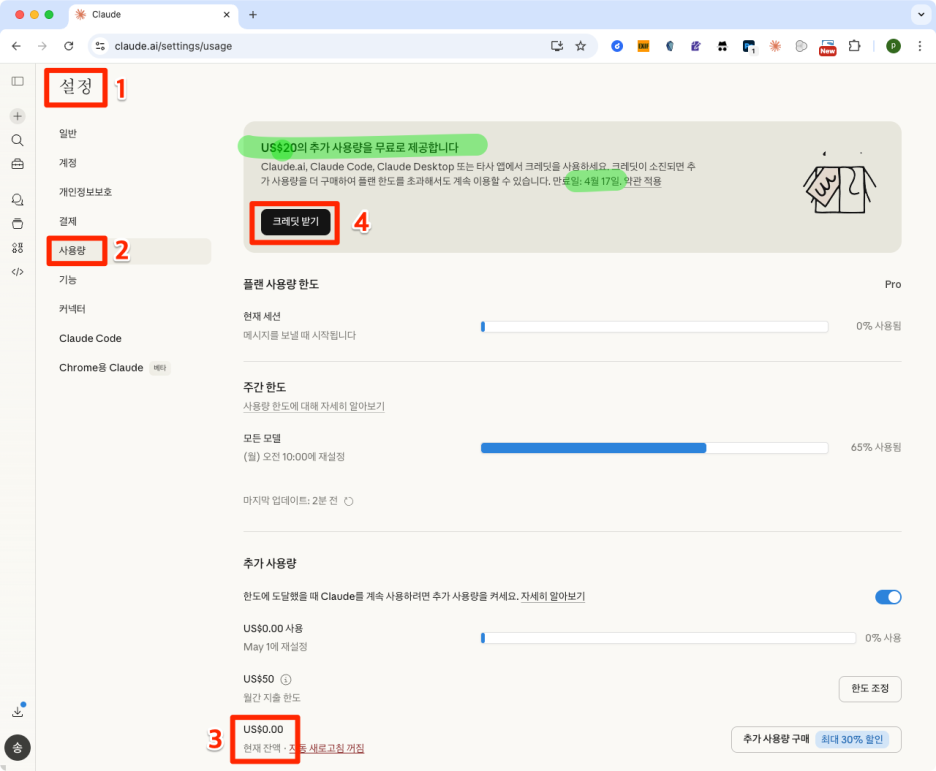Reload the browser page
Image resolution: width=936 pixels, height=771 pixels.
[x=69, y=46]
